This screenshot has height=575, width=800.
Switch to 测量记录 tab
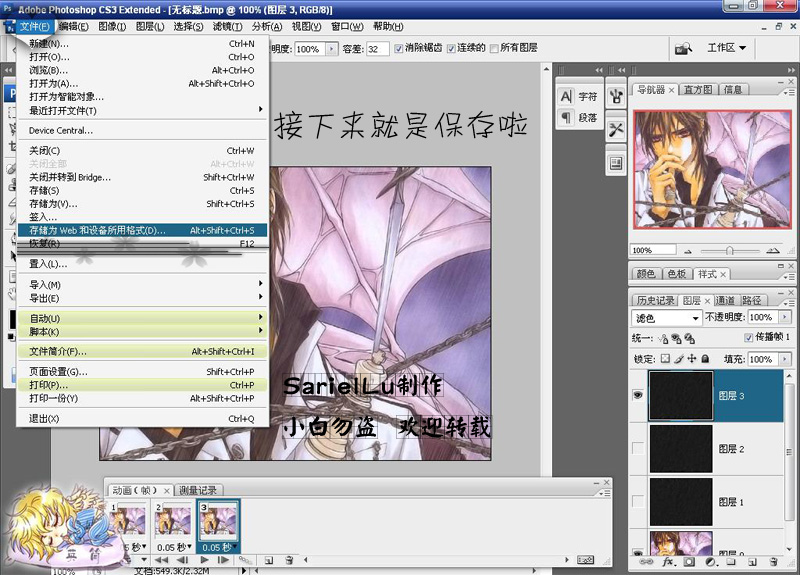point(197,490)
